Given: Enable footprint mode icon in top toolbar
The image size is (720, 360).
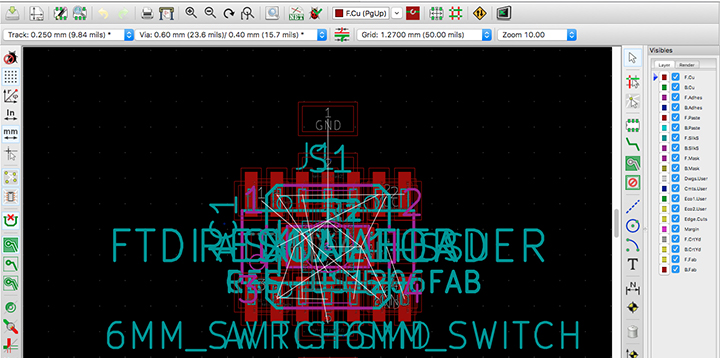Looking at the screenshot, I should coord(436,13).
